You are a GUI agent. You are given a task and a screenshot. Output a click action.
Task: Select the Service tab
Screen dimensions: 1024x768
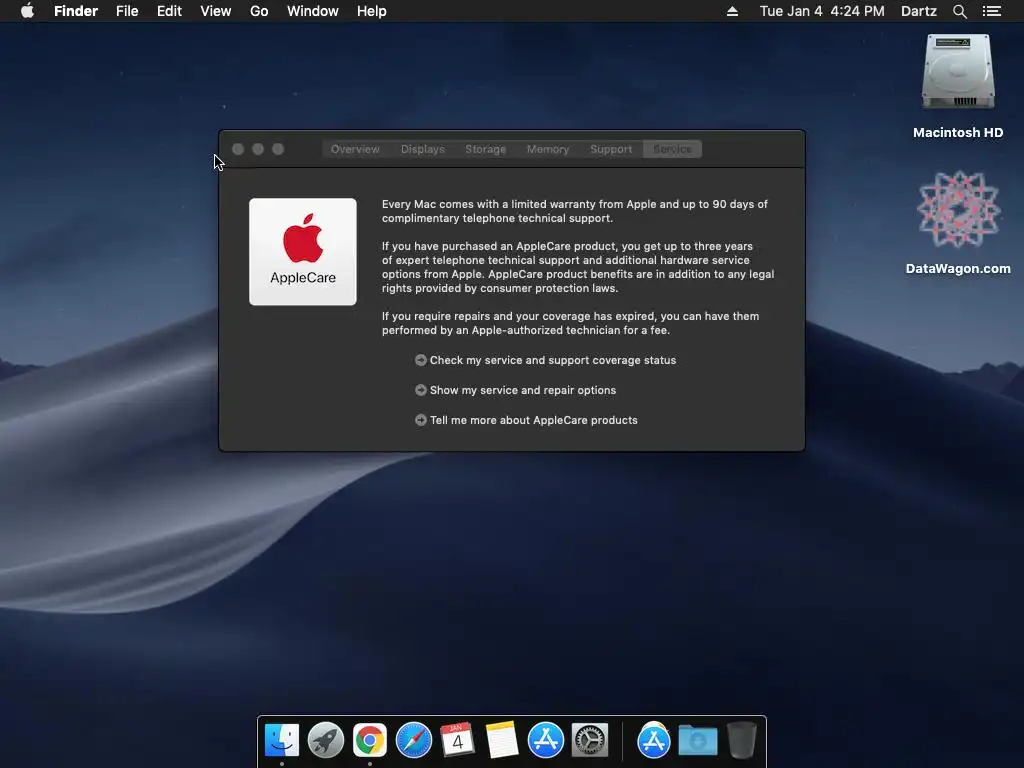pos(672,149)
